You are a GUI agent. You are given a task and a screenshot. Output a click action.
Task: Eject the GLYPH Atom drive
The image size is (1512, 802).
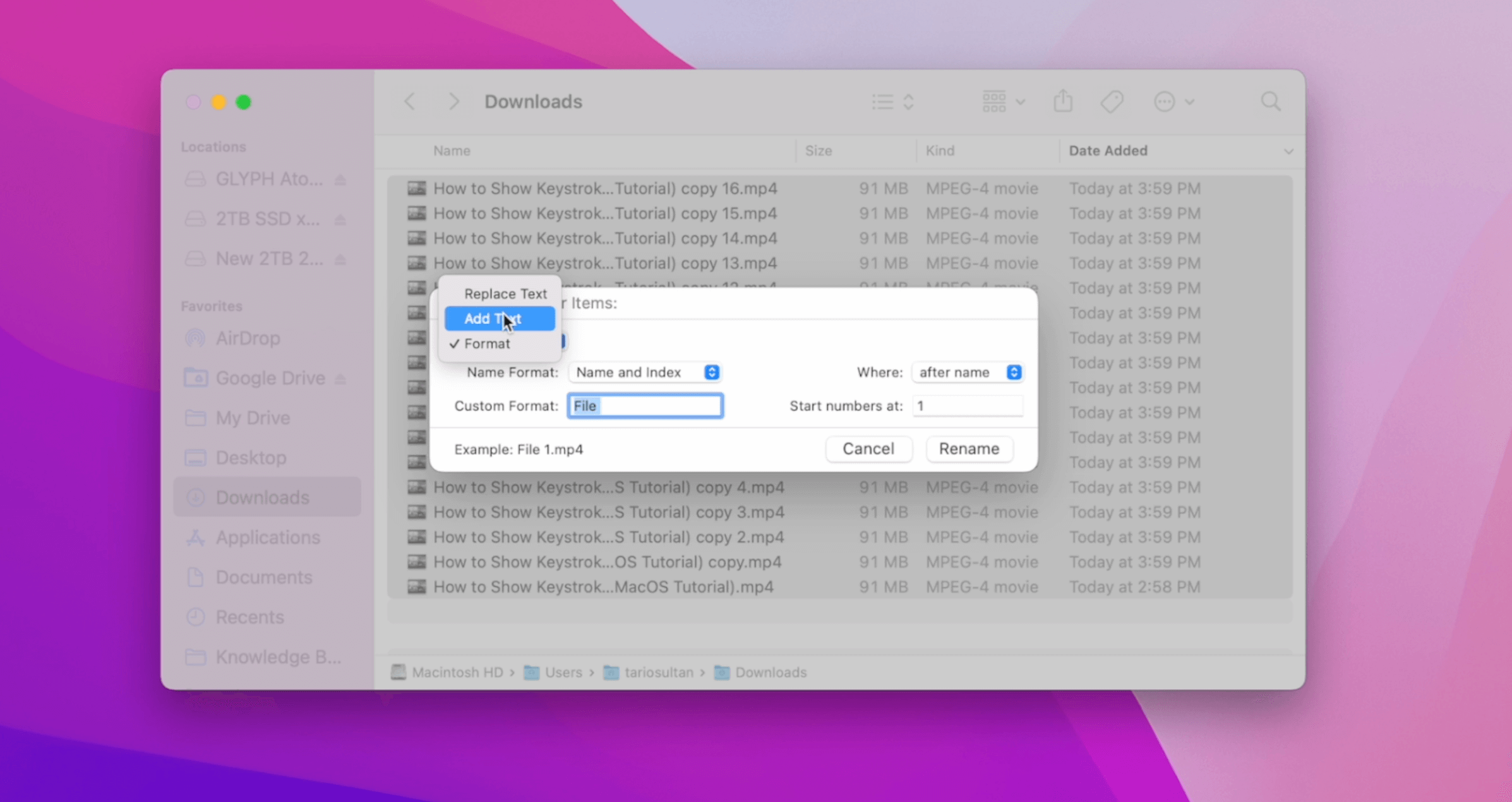pyautogui.click(x=341, y=179)
